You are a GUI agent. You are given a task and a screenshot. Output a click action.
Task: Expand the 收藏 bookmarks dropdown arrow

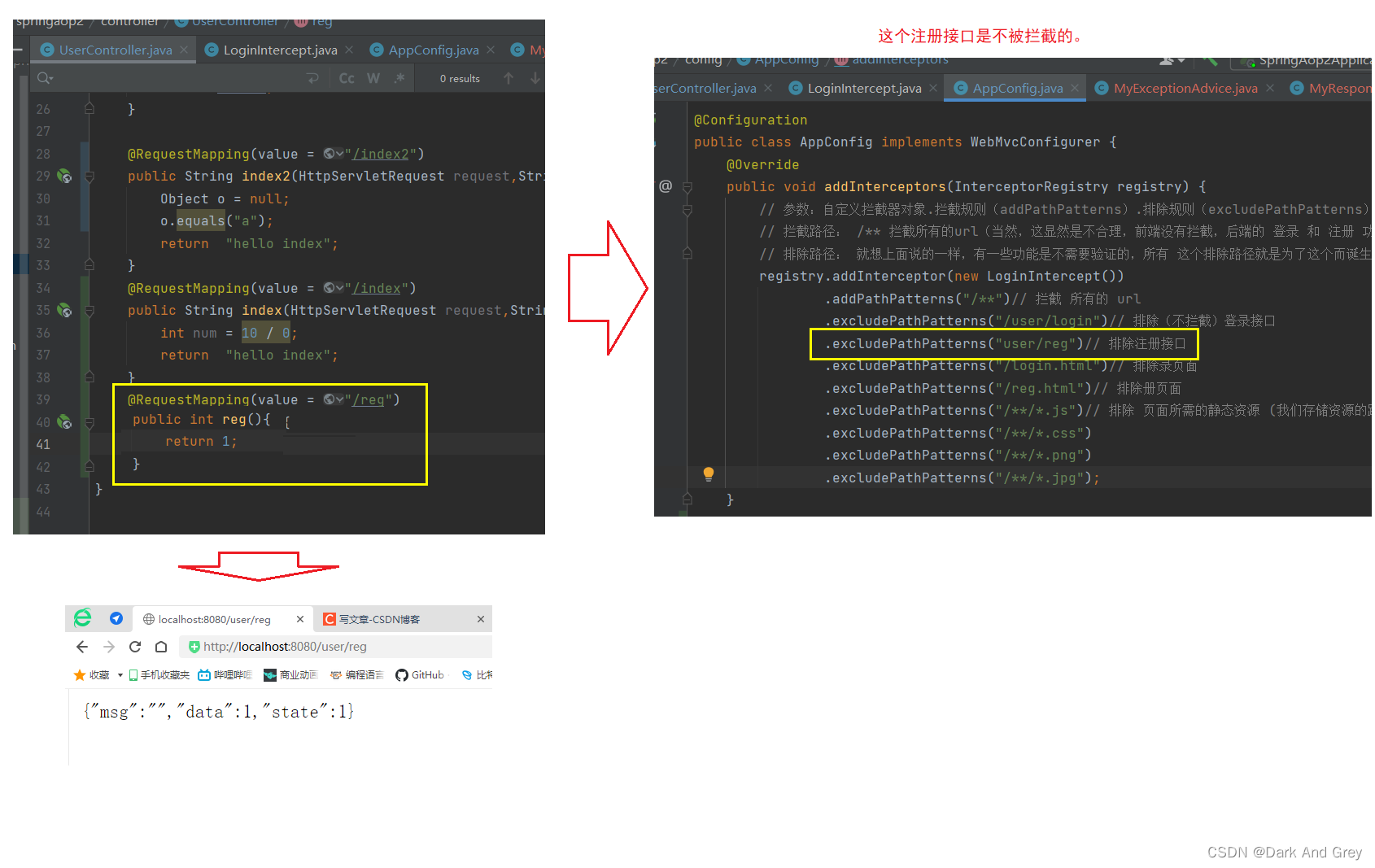120,675
